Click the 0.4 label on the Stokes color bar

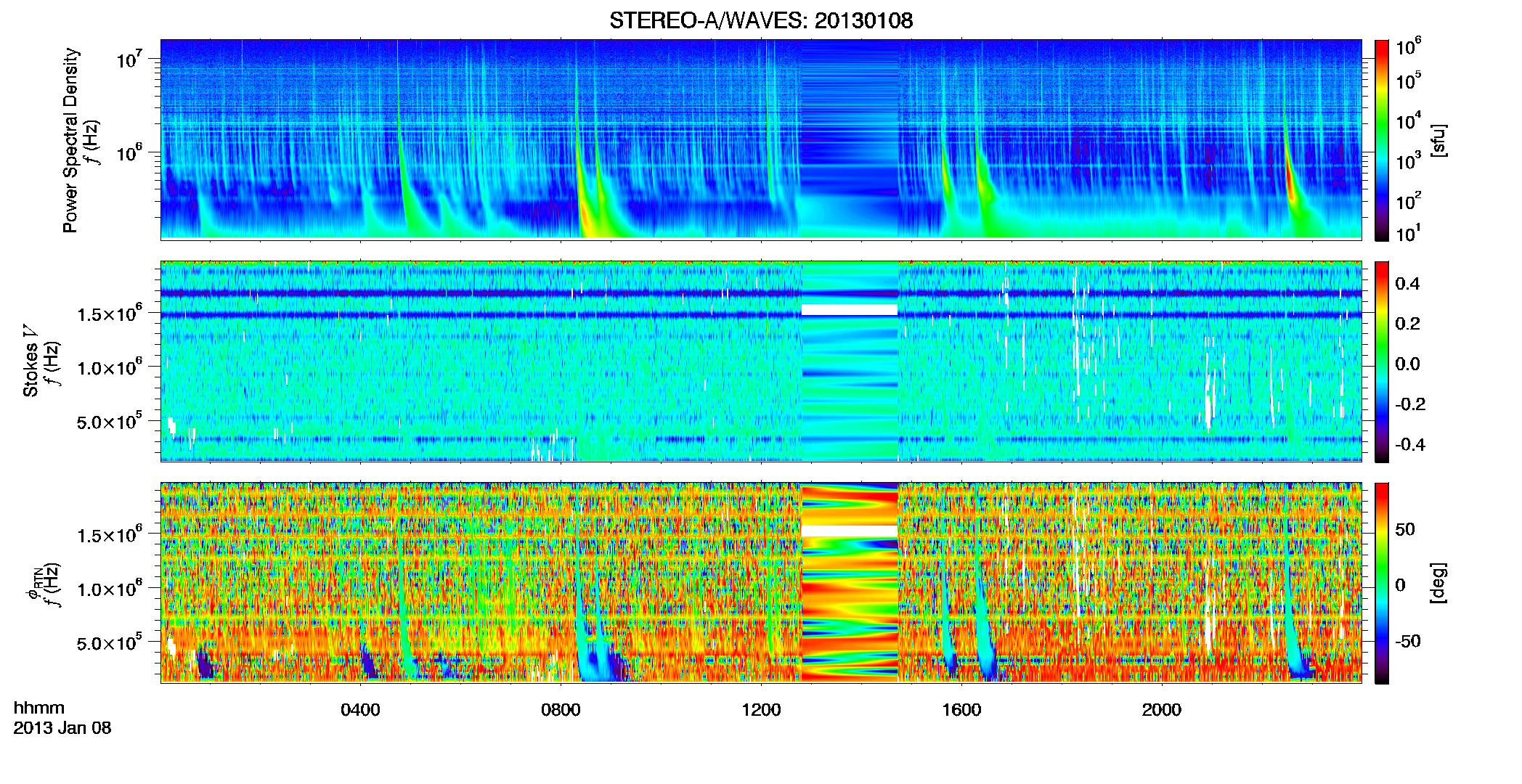coord(1407,284)
